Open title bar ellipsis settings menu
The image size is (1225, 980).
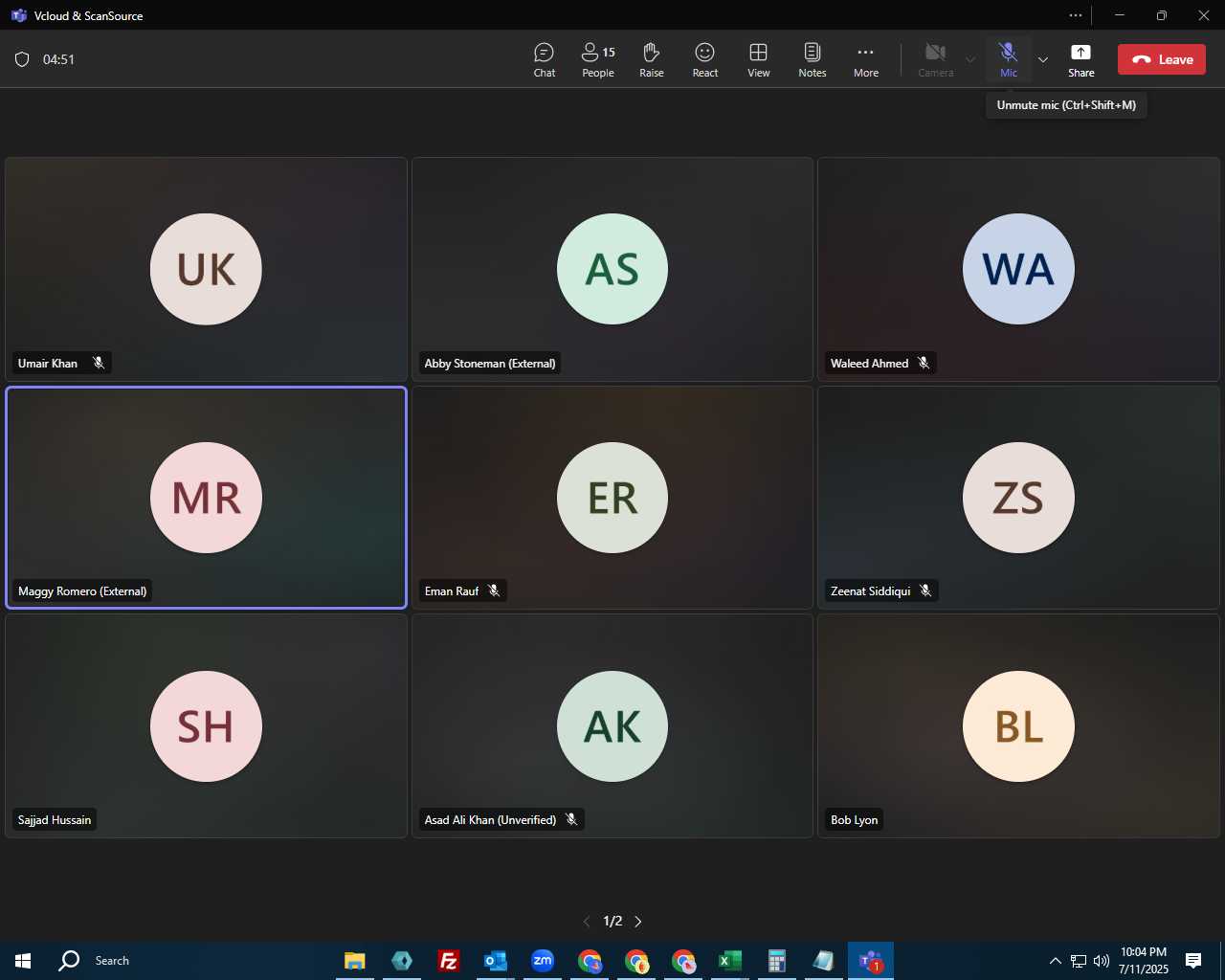point(1076,15)
